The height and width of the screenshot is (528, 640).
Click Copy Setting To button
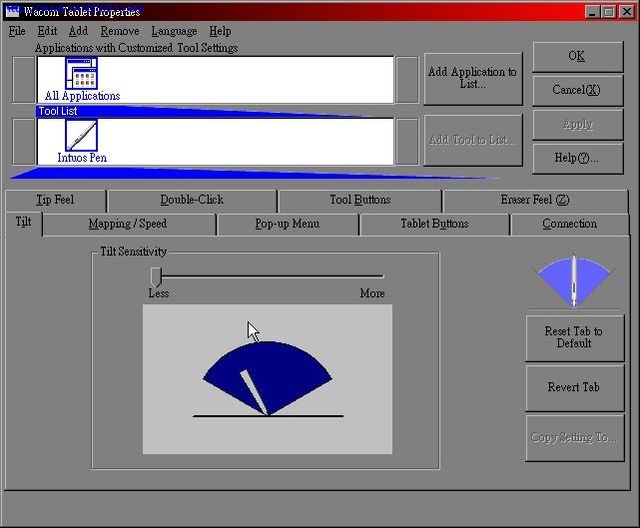click(574, 438)
